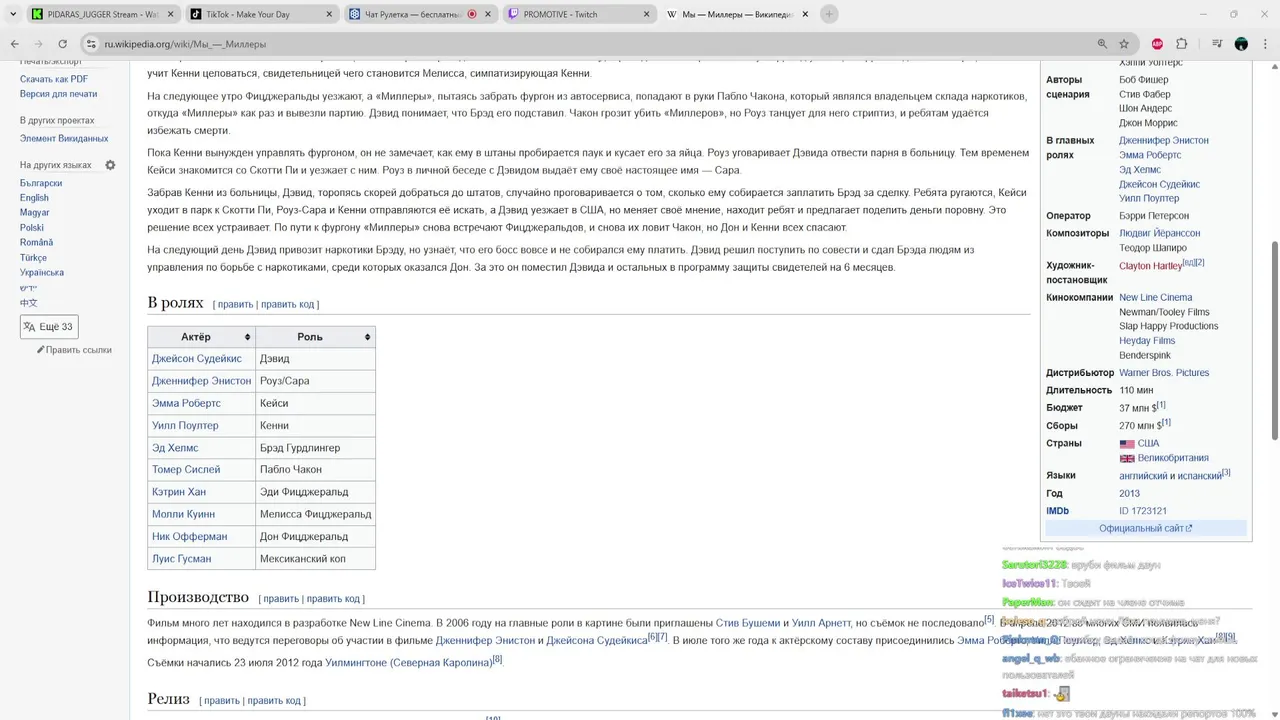
Task: Close the PROMOTIVE Twitch tab
Action: coord(646,14)
